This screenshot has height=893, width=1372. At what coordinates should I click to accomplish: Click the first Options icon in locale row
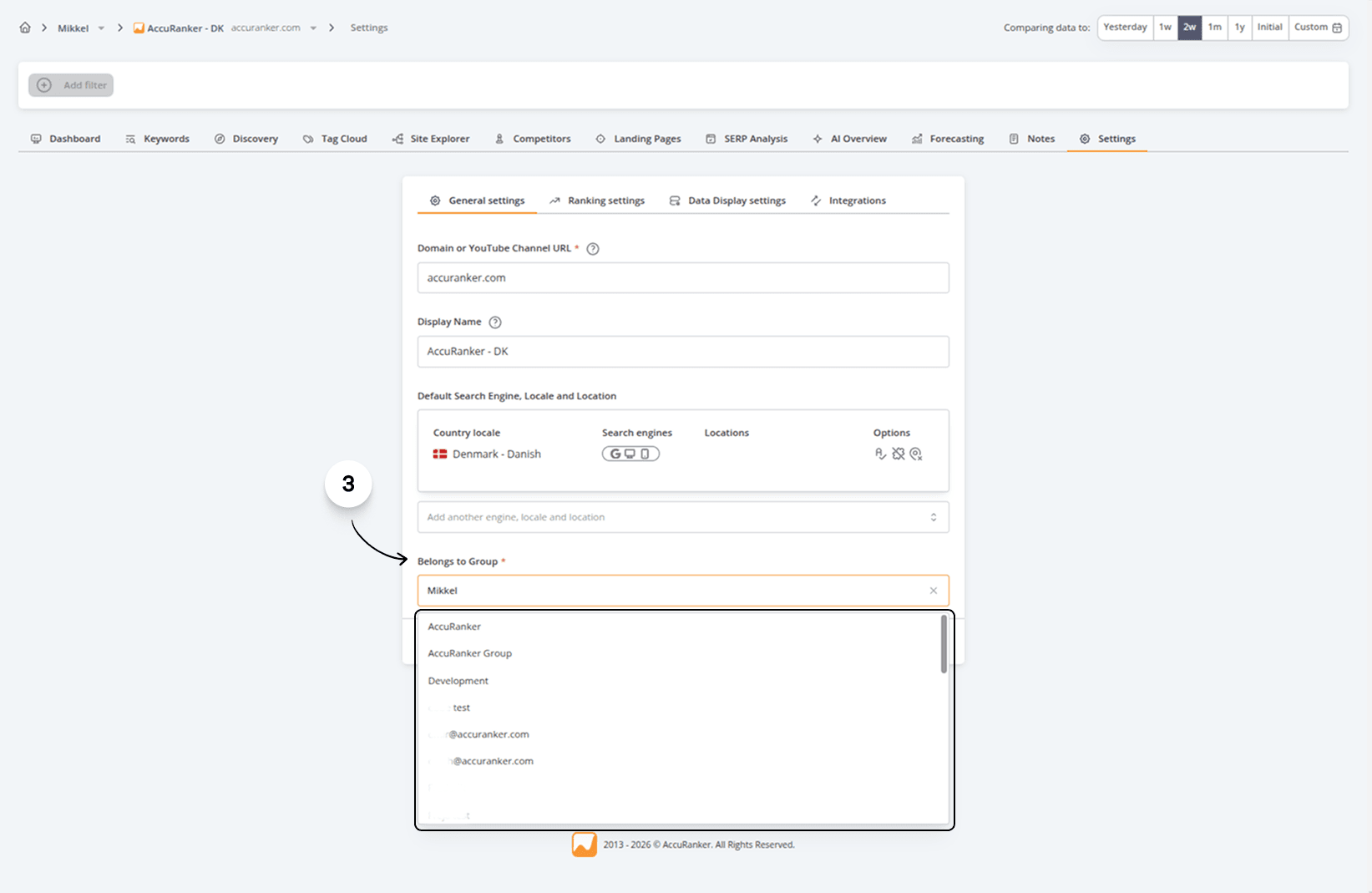point(880,454)
